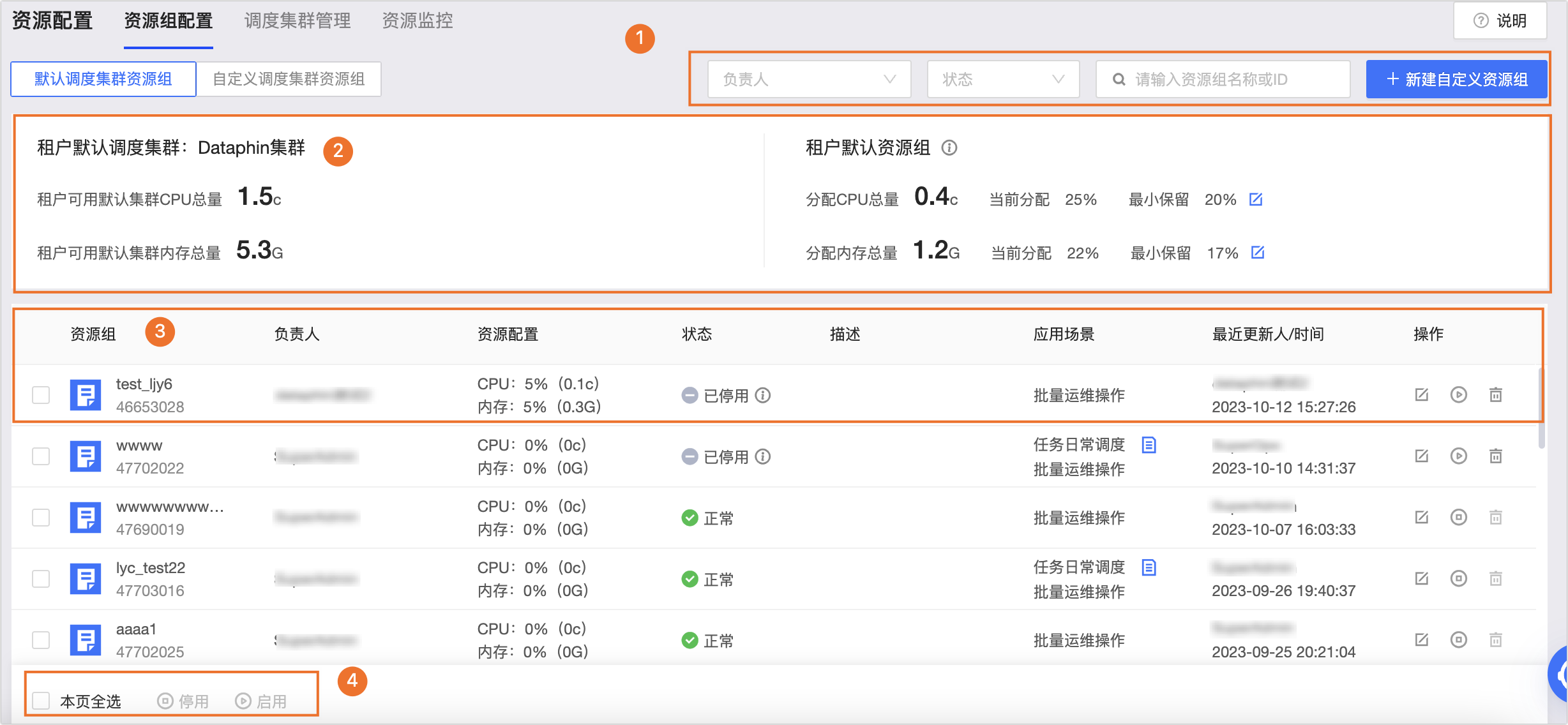Select the wwww row checkbox
1568x725 pixels.
[41, 456]
